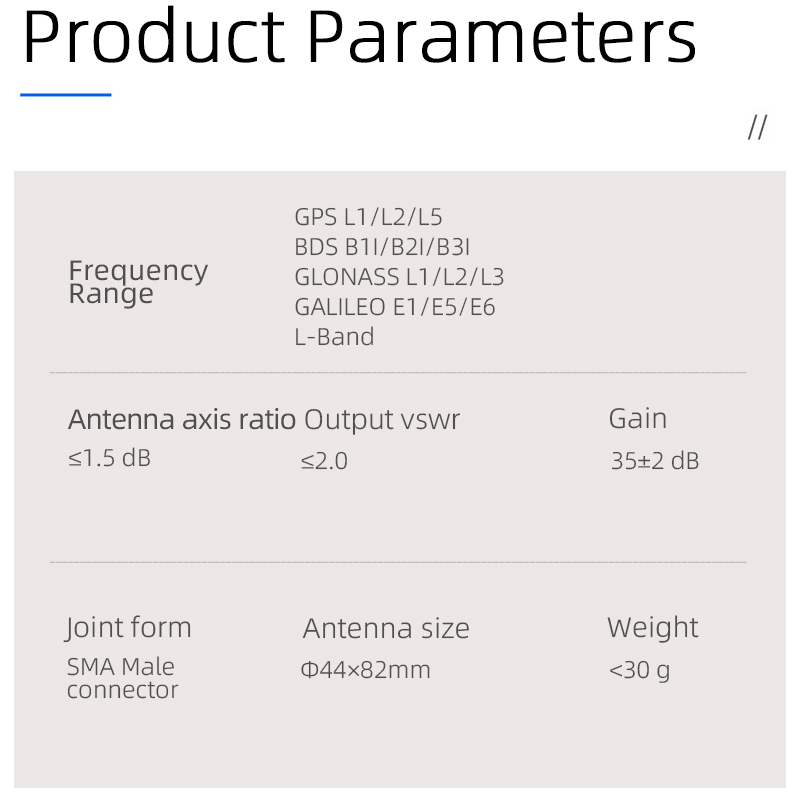The height and width of the screenshot is (800, 800).
Task: Click the blue underline below the heading
Action: coord(66,95)
